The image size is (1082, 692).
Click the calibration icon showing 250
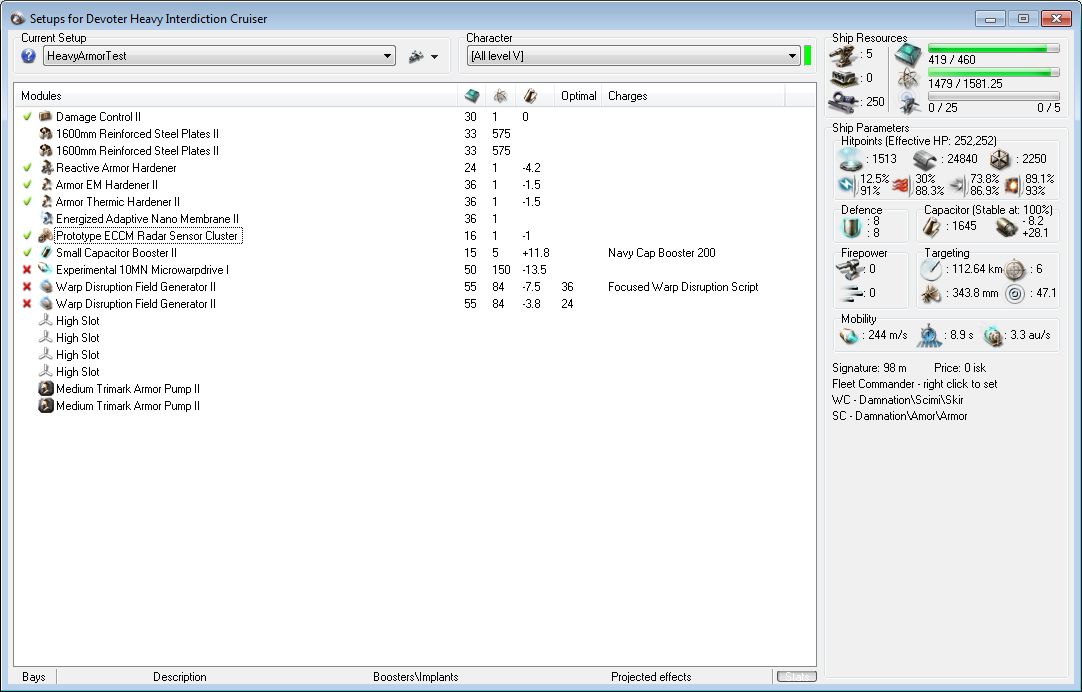point(843,102)
